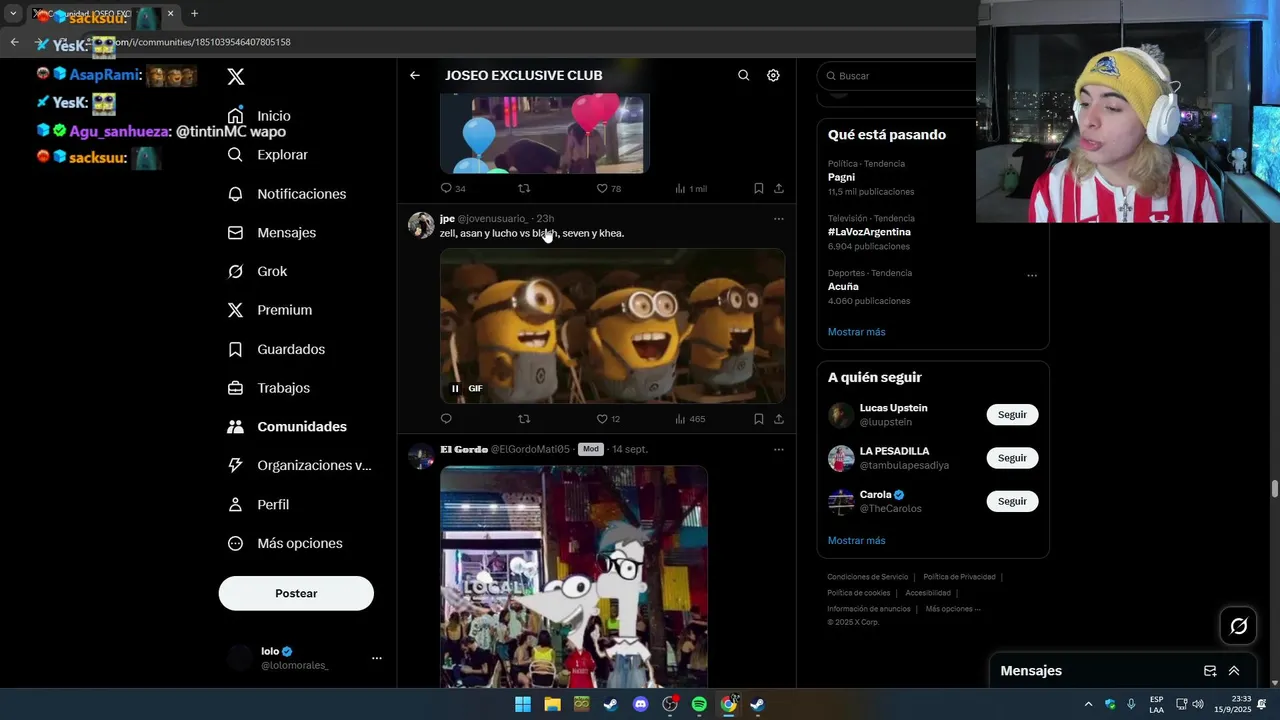Open Explorar in the sidebar
Viewport: 1280px width, 720px height.
click(268, 155)
